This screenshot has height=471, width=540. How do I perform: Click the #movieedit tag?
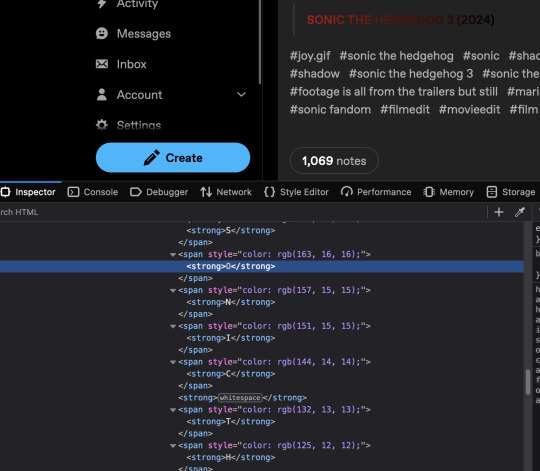pyautogui.click(x=469, y=109)
